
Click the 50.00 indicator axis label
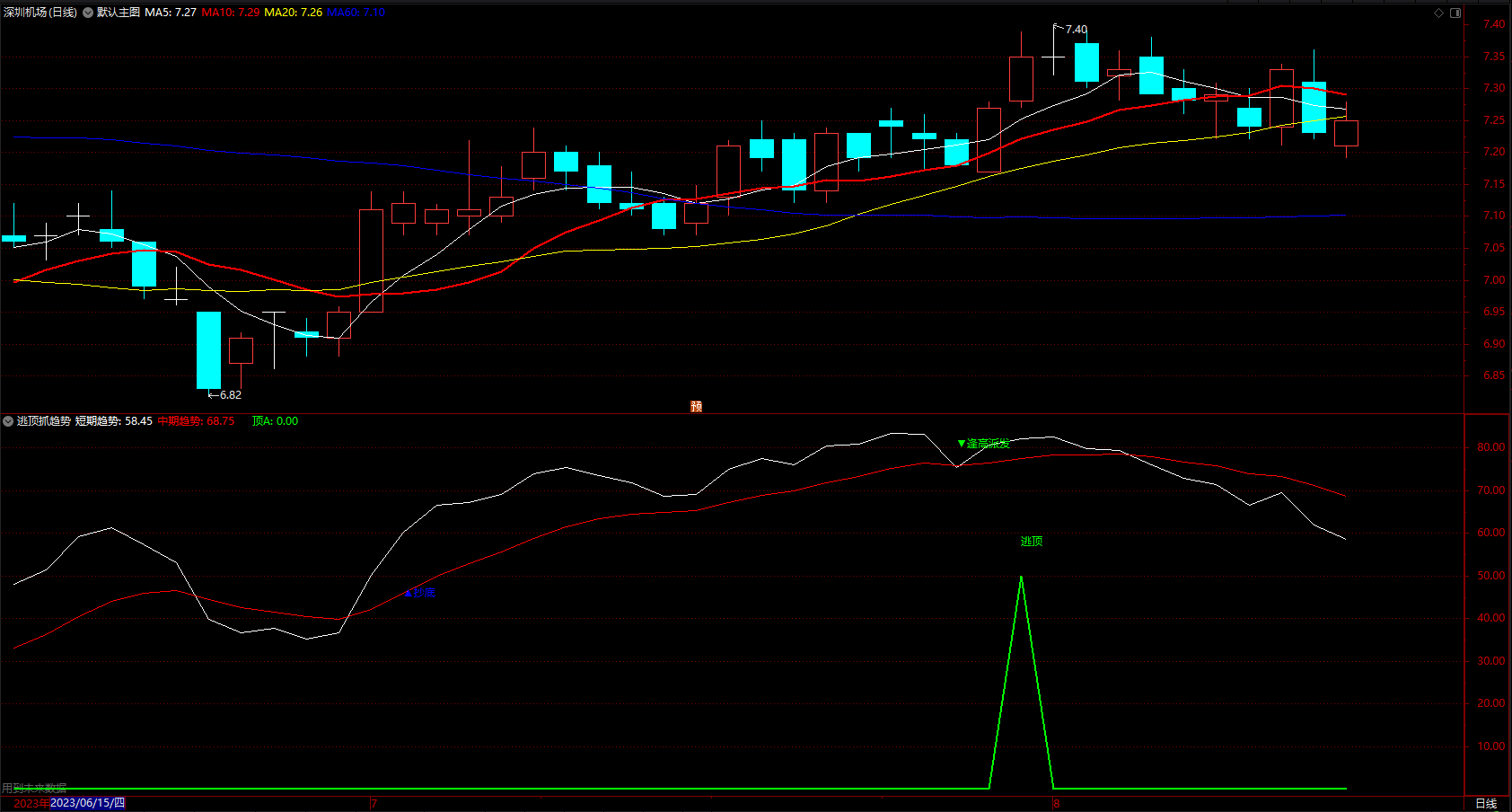pyautogui.click(x=1490, y=576)
